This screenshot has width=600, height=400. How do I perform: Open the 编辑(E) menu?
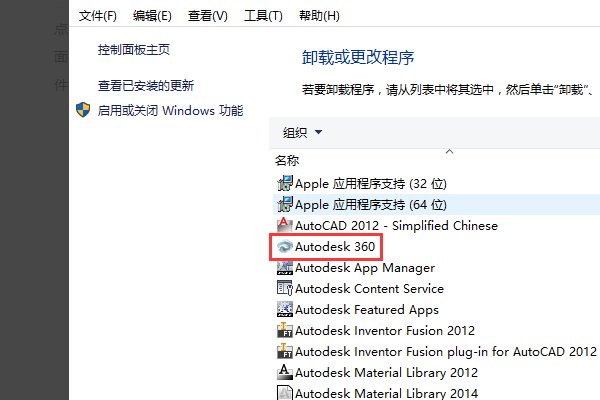coord(152,16)
